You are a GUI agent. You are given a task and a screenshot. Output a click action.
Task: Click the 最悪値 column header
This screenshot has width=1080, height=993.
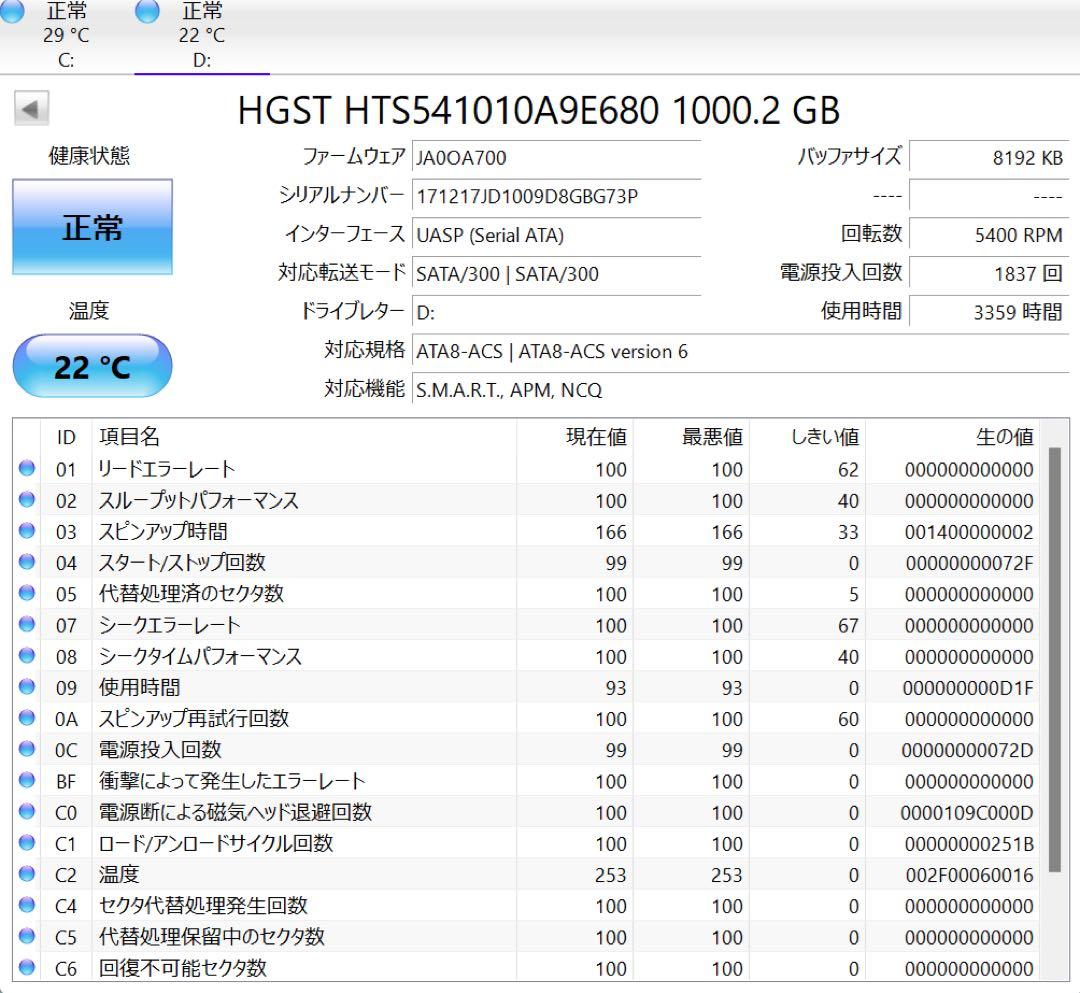[x=691, y=437]
